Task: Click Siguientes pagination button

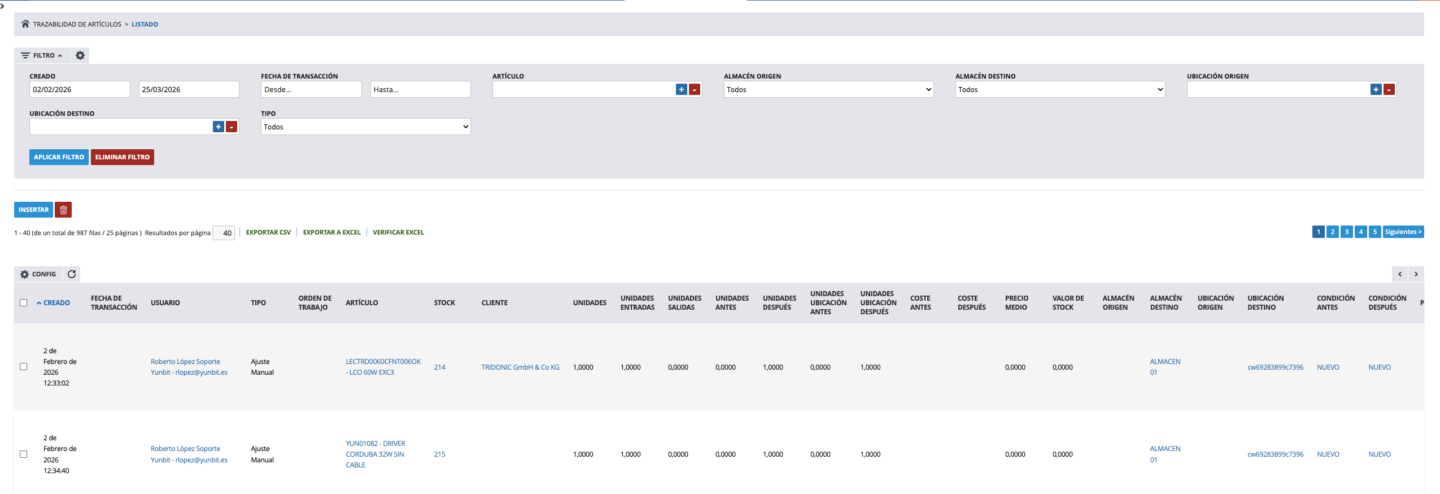Action: pos(1404,232)
